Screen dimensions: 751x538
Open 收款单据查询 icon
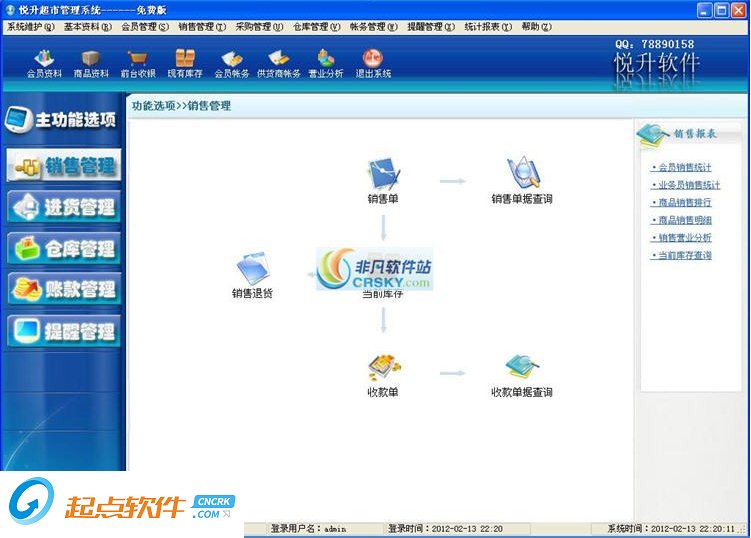522,376
